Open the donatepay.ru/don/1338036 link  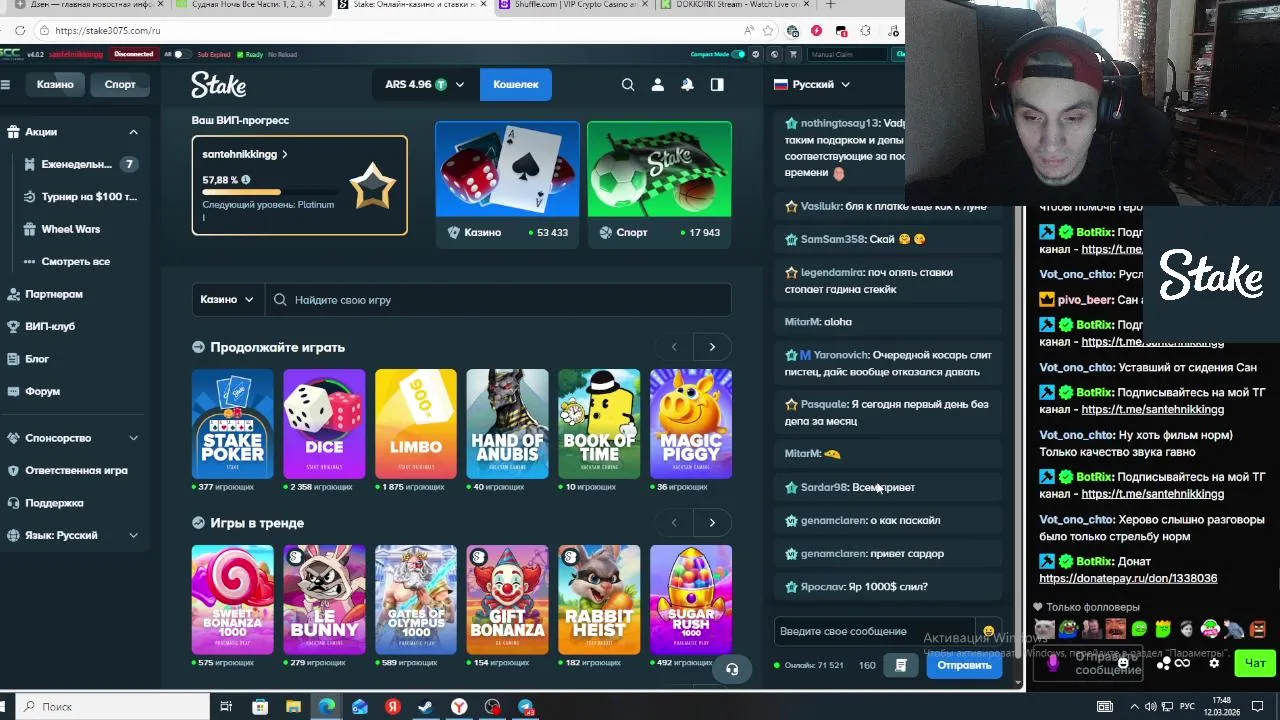1128,579
